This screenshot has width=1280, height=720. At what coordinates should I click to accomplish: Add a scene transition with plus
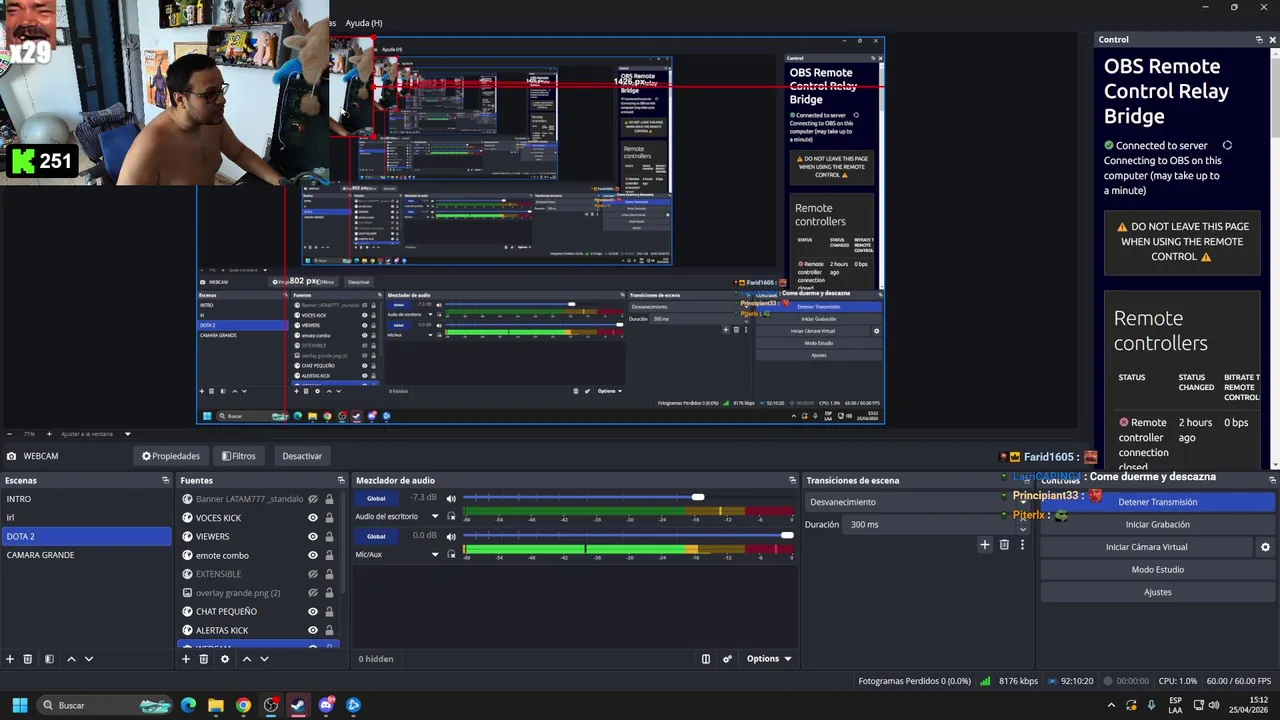click(985, 545)
